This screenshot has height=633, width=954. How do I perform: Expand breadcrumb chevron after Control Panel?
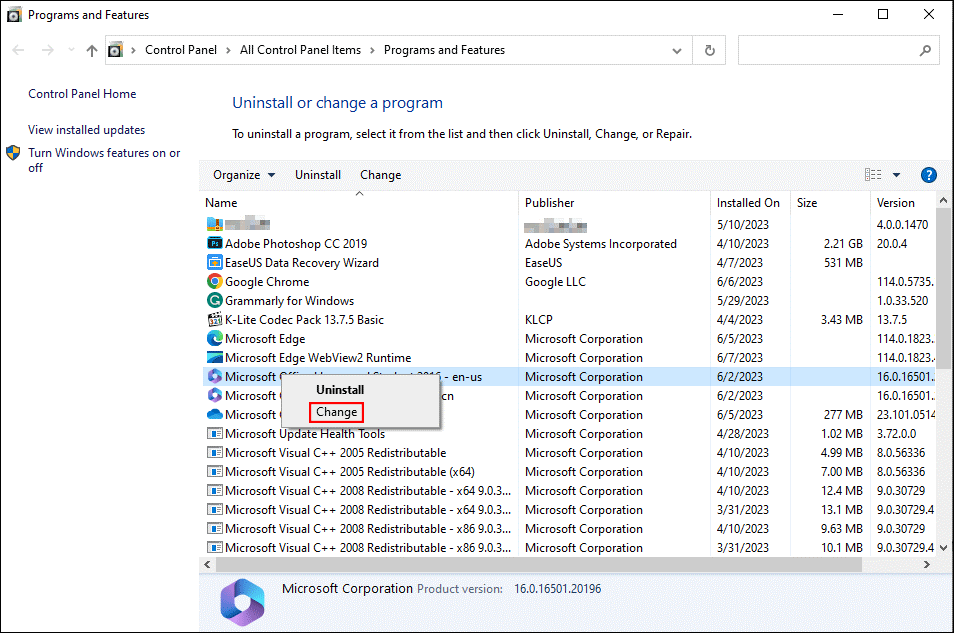228,51
